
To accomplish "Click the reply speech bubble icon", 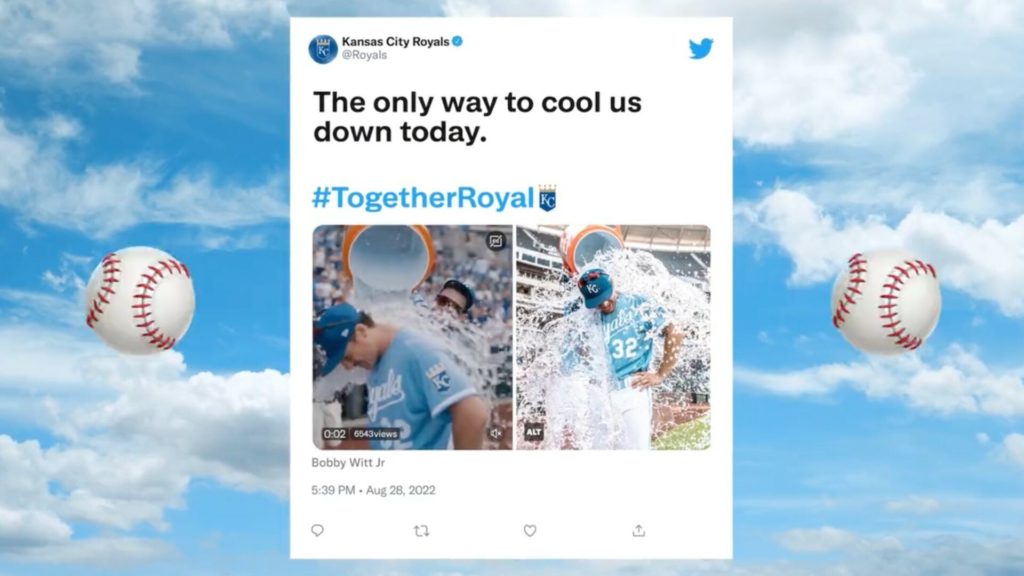I will click(x=317, y=530).
